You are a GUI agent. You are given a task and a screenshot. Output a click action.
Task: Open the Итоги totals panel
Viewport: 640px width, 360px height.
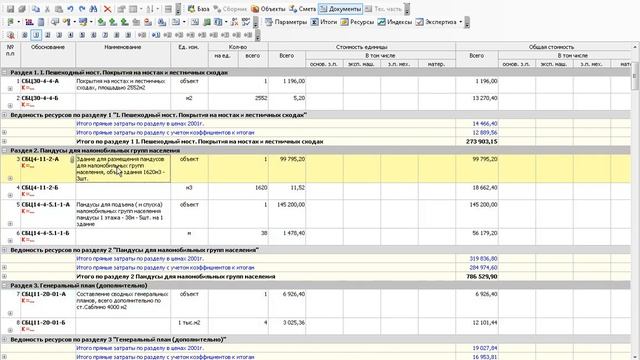pyautogui.click(x=324, y=22)
